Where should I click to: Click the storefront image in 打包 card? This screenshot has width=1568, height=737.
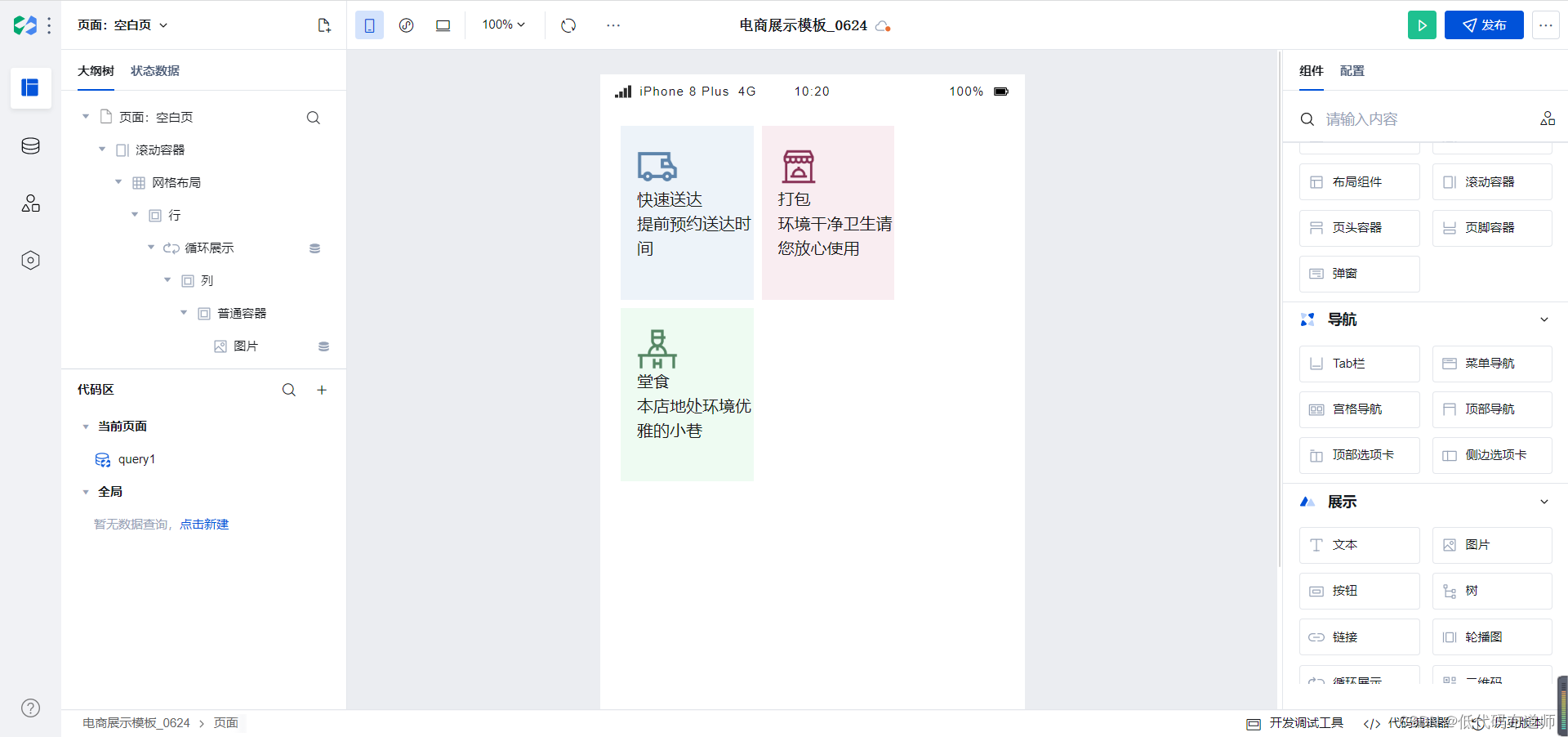point(798,166)
